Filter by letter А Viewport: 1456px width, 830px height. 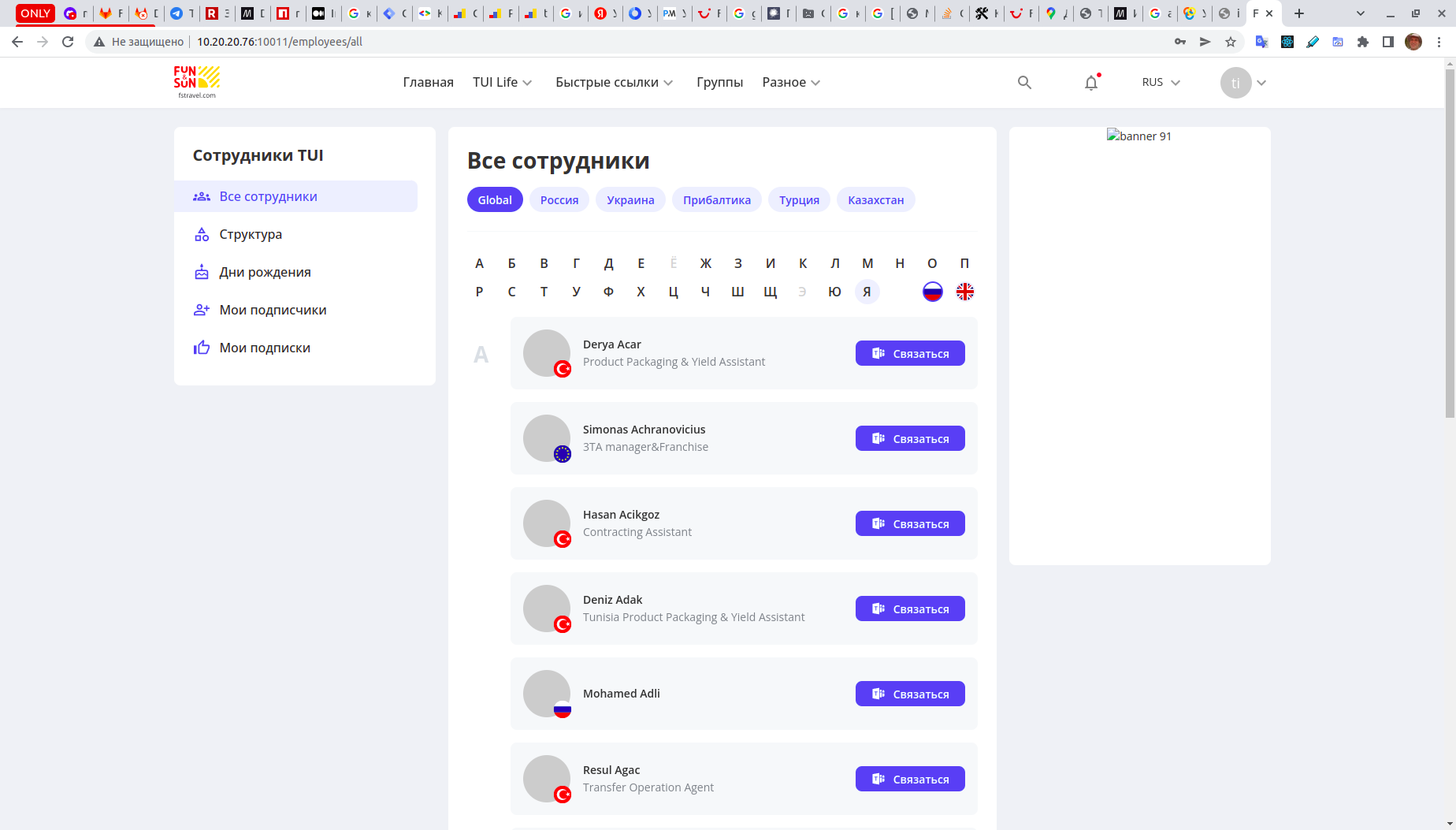[479, 263]
